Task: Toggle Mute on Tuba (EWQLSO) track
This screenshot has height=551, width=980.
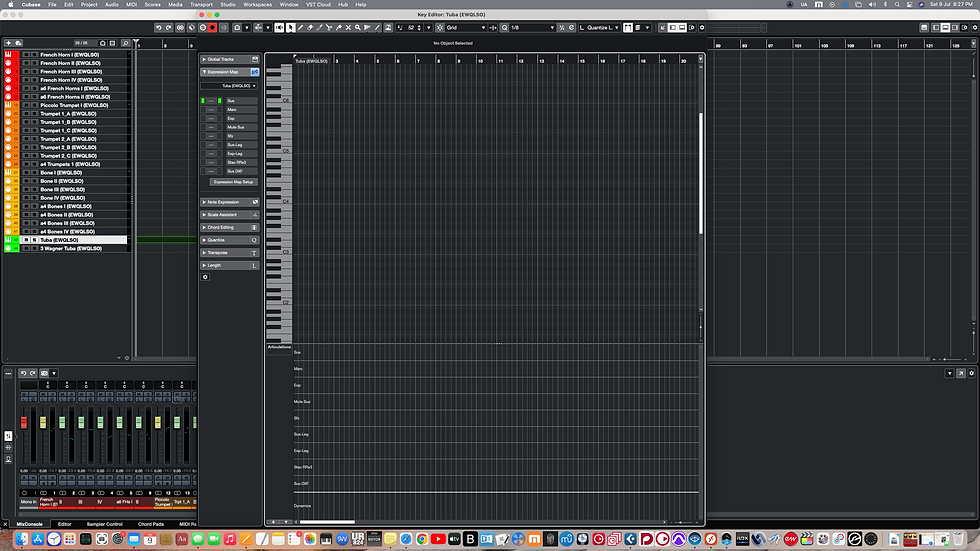Action: pyautogui.click(x=26, y=240)
